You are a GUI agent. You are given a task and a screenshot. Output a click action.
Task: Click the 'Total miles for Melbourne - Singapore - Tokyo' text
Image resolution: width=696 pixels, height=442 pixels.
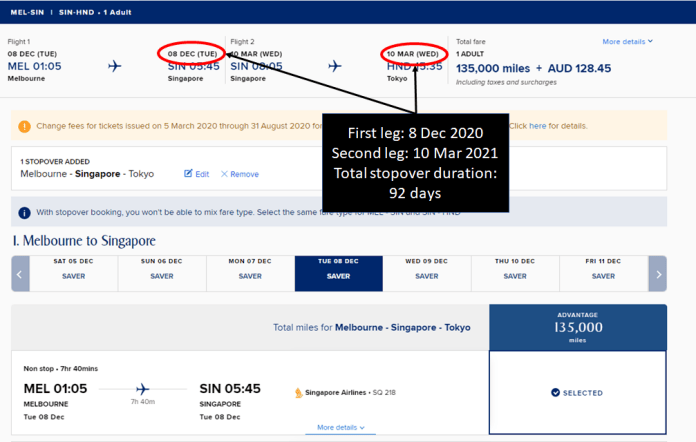coord(372,328)
